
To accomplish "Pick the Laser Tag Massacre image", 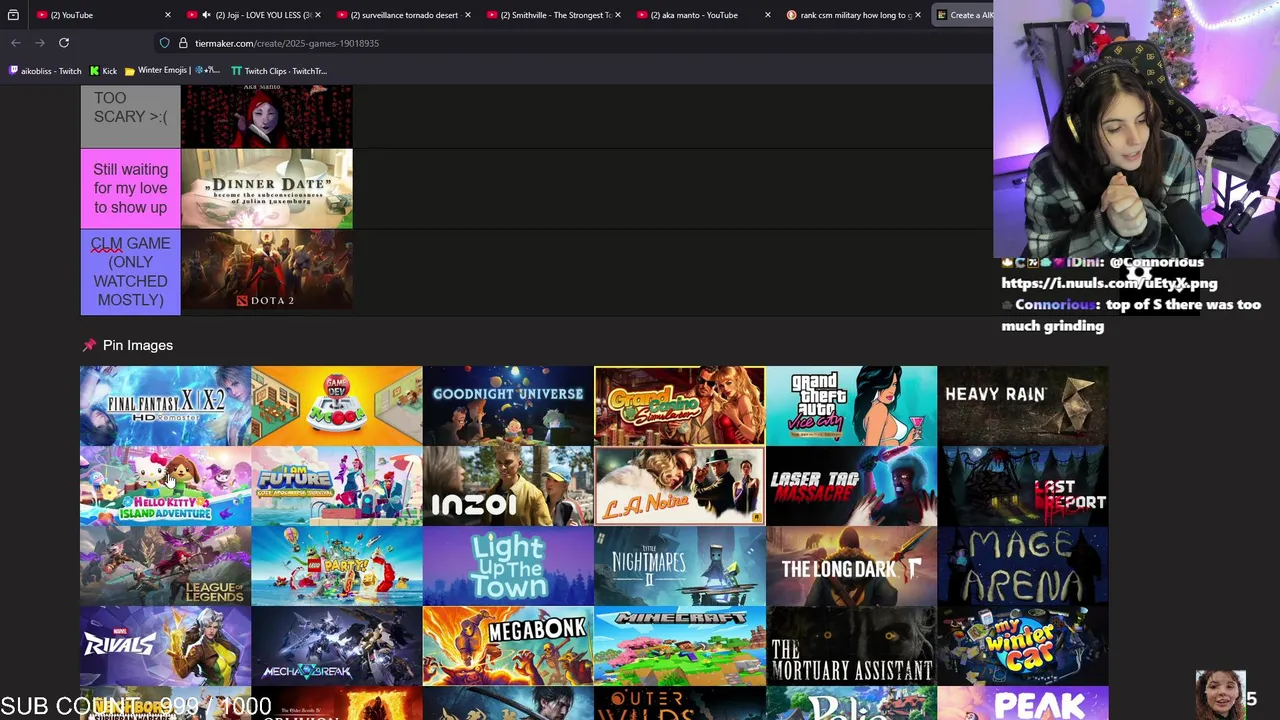I will 851,486.
